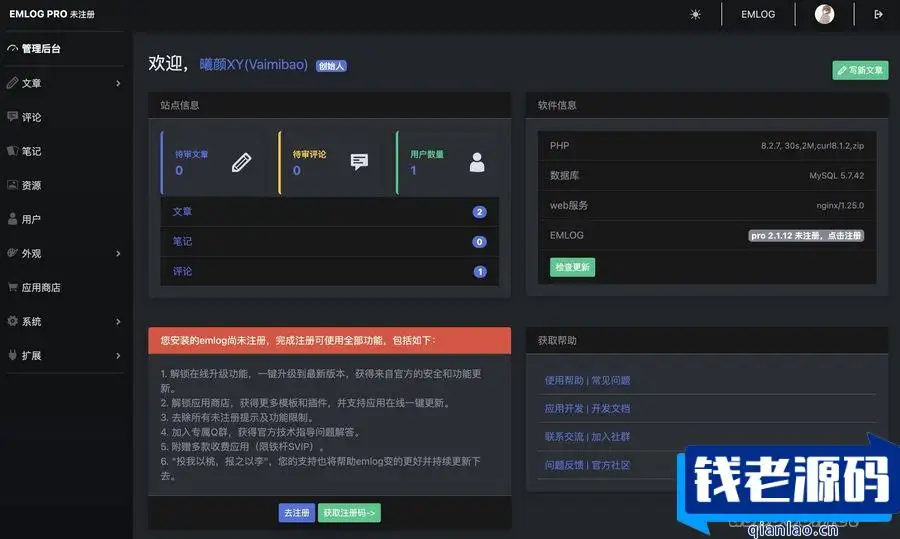The image size is (900, 539).
Task: Click the 获取注册码 button
Action: point(349,513)
